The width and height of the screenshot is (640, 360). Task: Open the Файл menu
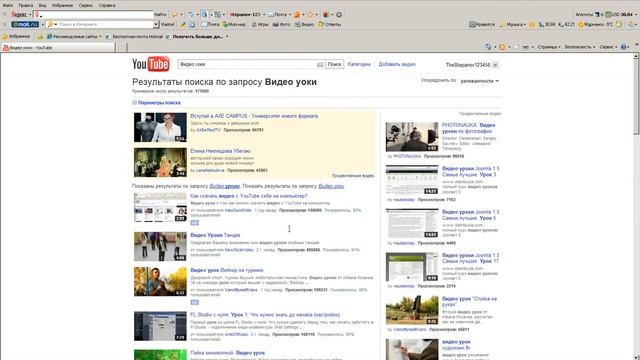click(7, 5)
